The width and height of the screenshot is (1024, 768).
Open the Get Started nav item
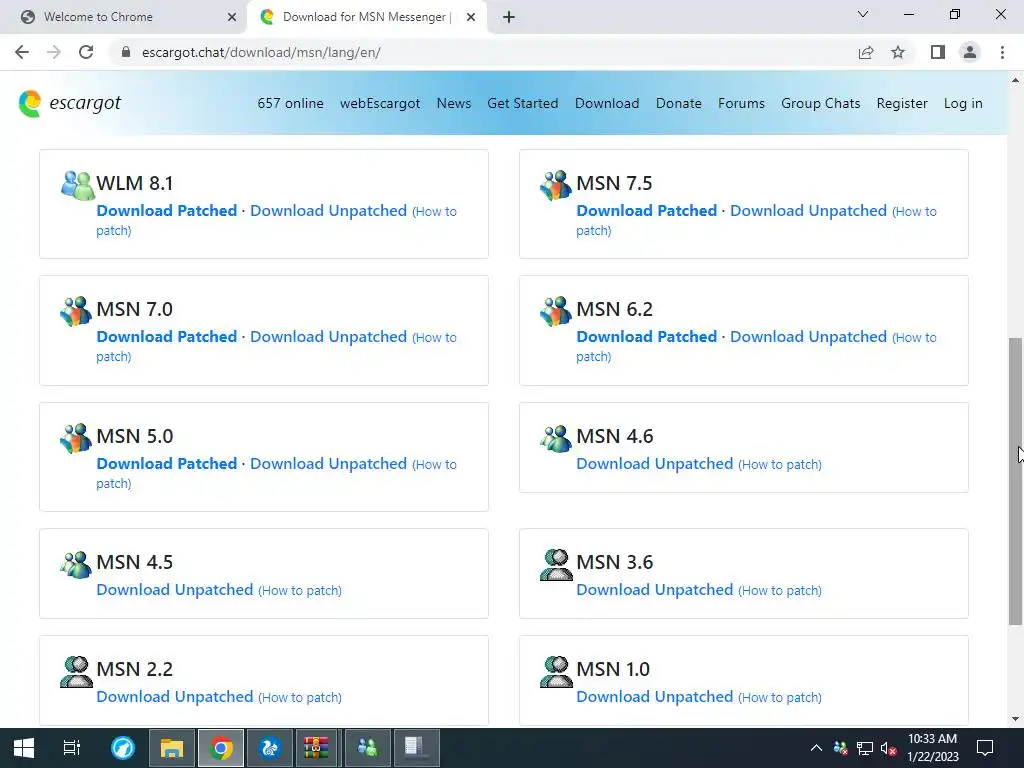tap(522, 103)
